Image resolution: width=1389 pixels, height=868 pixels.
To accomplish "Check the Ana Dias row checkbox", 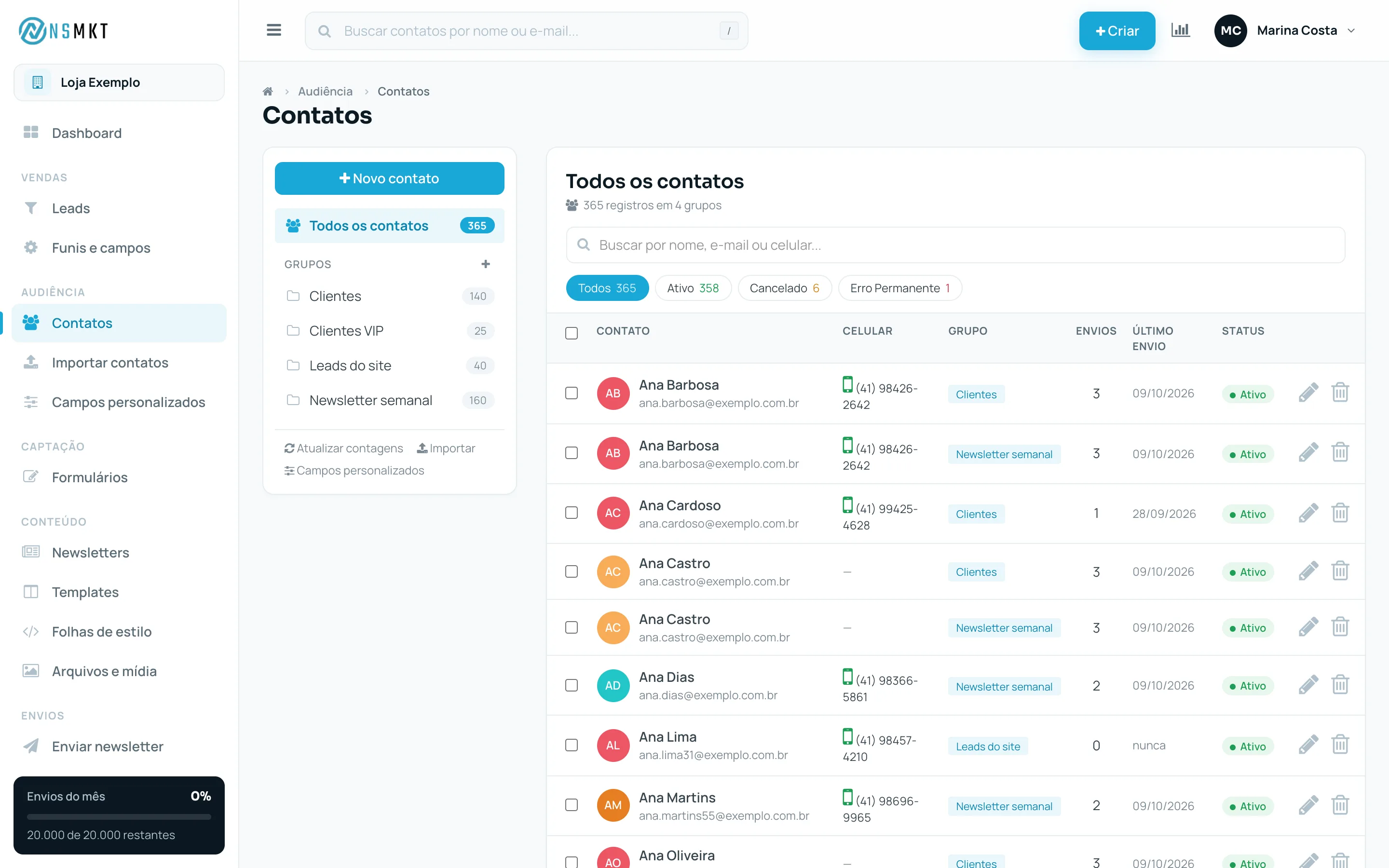I will 571,685.
